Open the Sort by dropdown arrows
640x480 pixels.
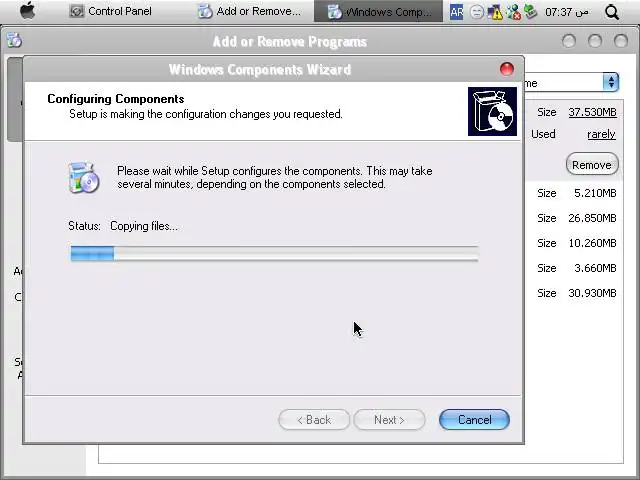[611, 82]
